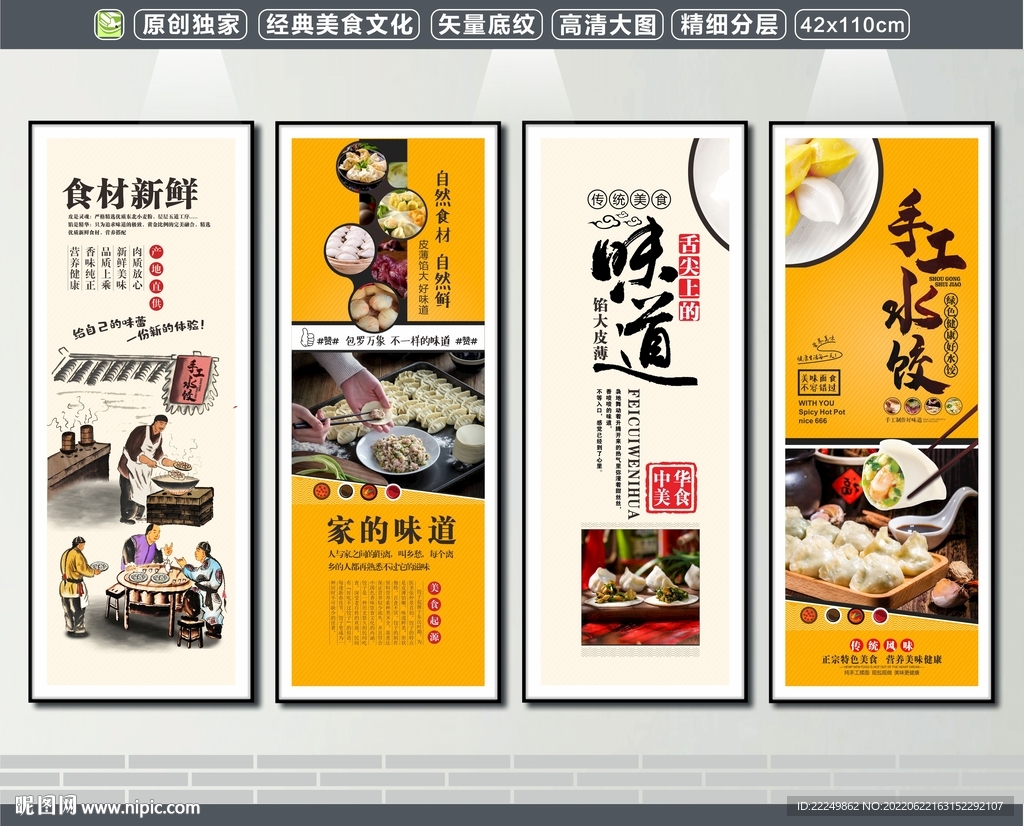
Task: Click the 精细分层 tag
Action: click(727, 24)
